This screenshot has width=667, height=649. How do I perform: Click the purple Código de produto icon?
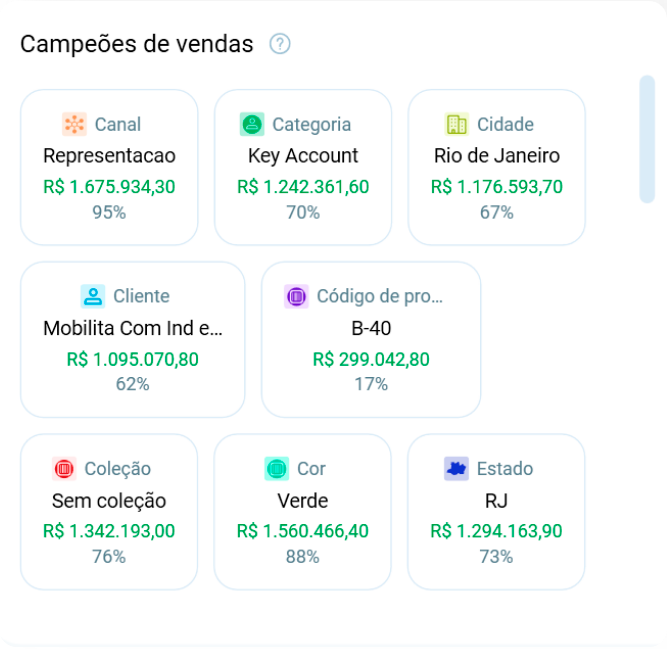point(296,296)
